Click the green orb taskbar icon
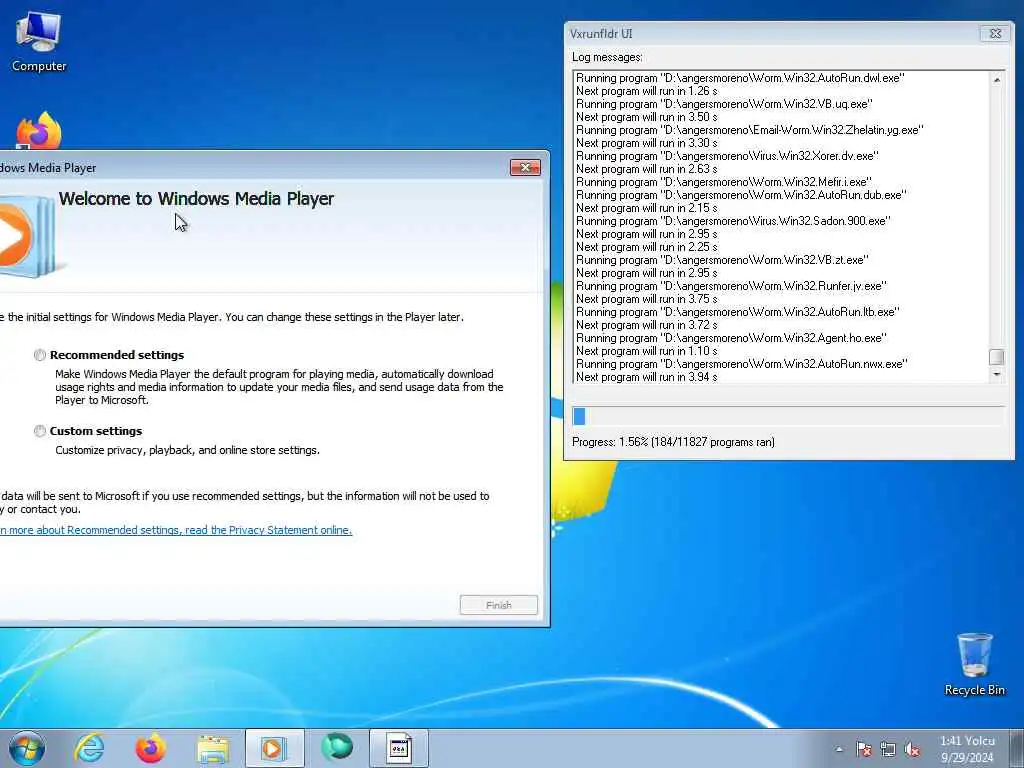The width and height of the screenshot is (1024, 768). coord(337,748)
